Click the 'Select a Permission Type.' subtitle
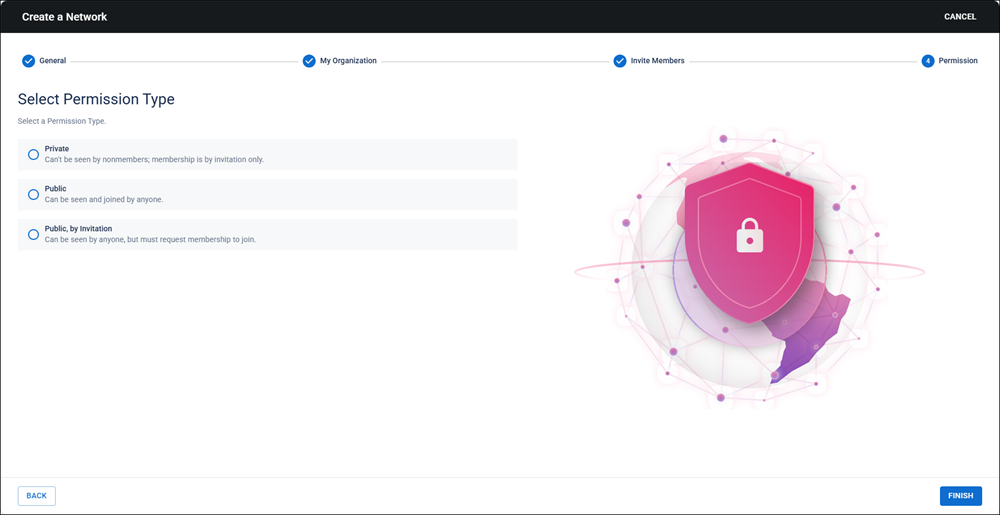 click(x=62, y=121)
